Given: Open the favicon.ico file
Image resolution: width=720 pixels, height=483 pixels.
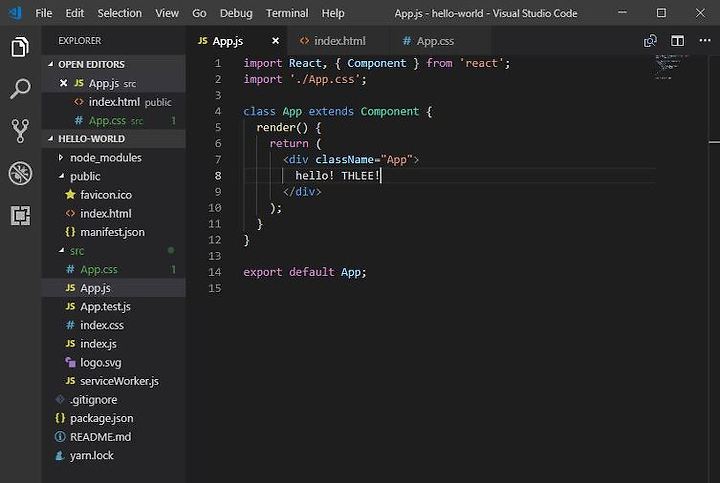Looking at the screenshot, I should [114, 195].
